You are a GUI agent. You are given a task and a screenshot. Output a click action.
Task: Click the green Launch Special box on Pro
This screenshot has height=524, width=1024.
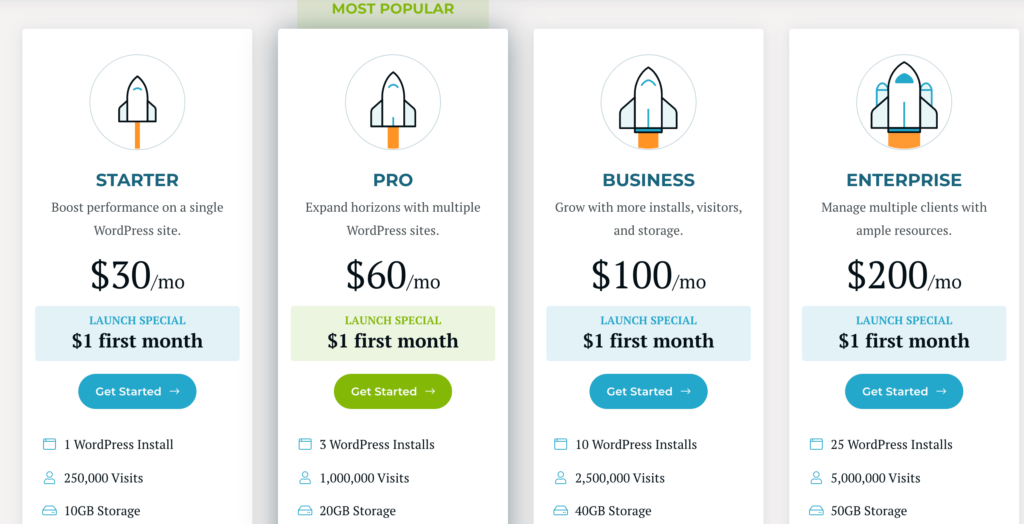pyautogui.click(x=392, y=333)
